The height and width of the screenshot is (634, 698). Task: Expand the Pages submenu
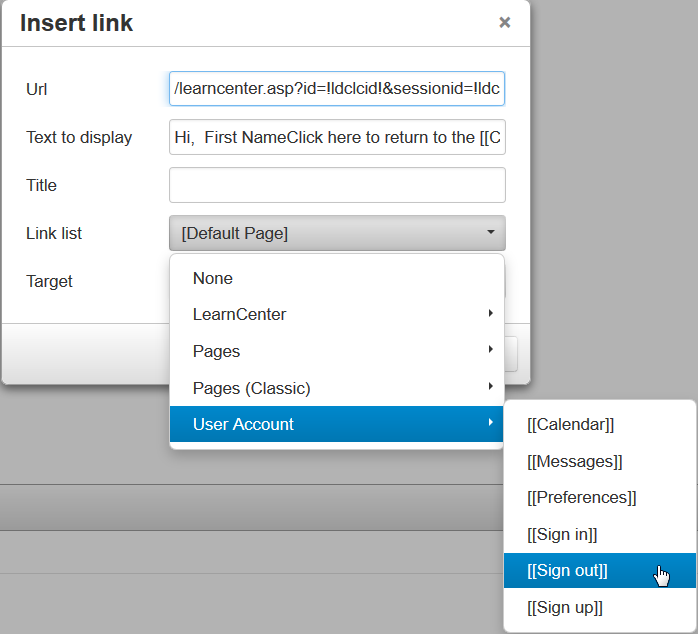[x=217, y=351]
